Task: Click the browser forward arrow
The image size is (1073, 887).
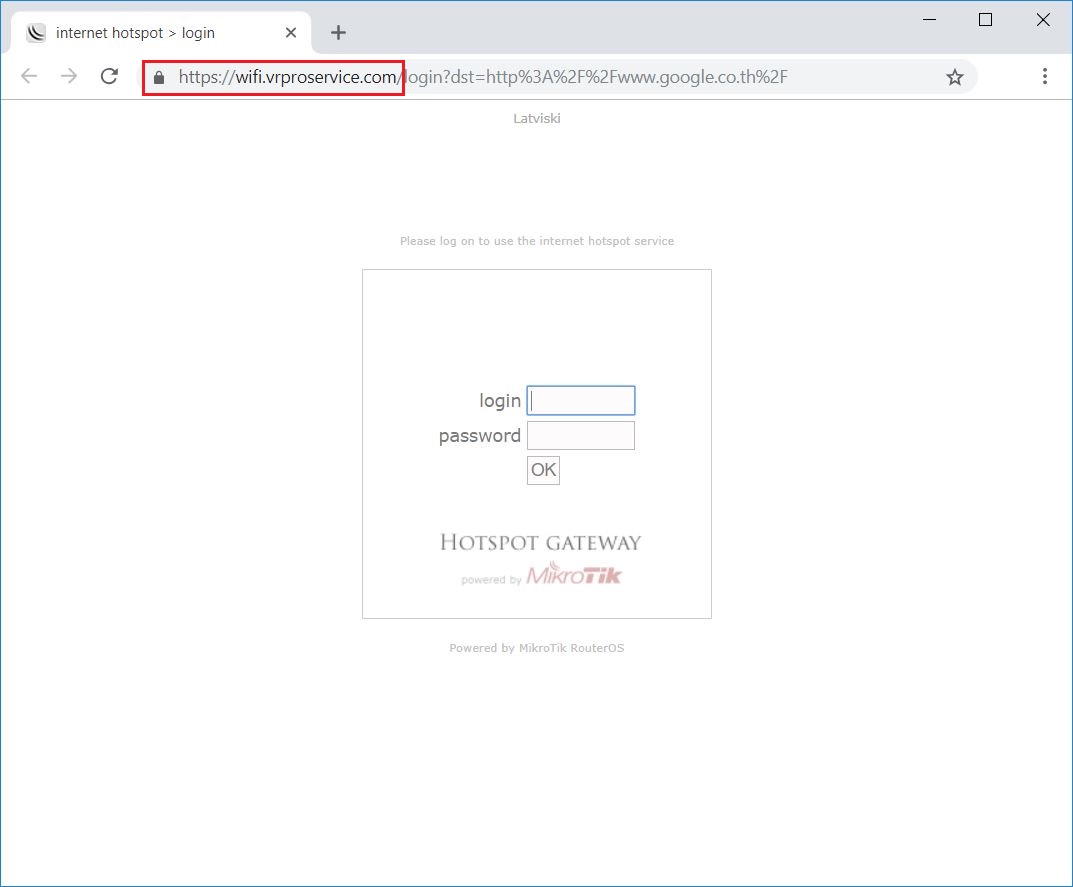Action: click(69, 76)
